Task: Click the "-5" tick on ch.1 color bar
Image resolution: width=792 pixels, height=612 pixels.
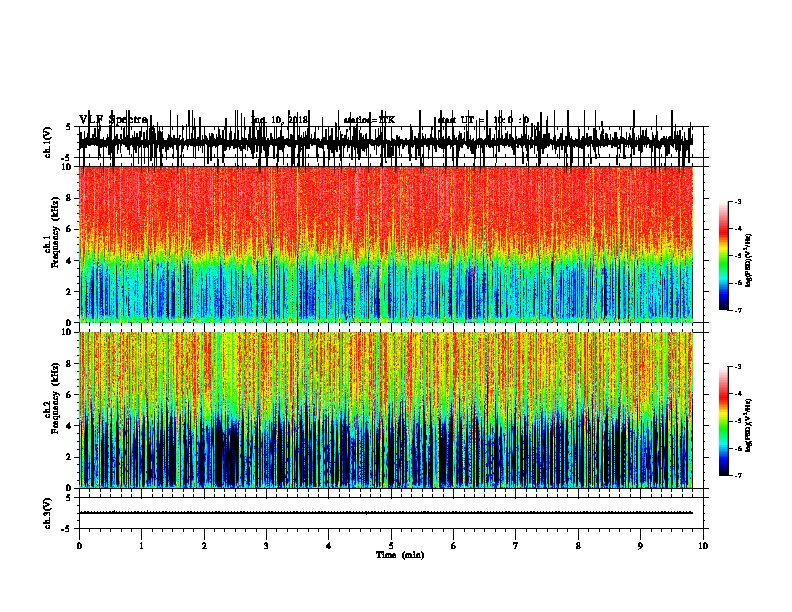Action: tap(737, 256)
